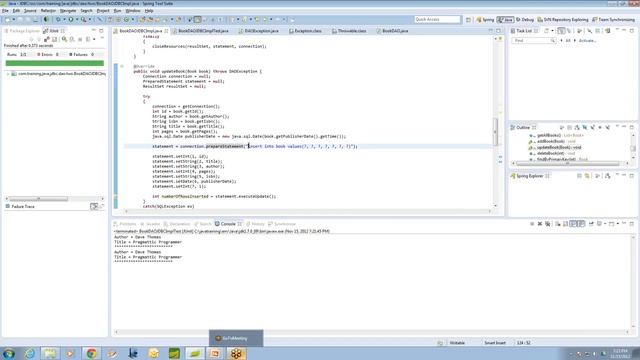
Task: Click the Rerun Test icon in JUnit view
Action: [x=64, y=39]
